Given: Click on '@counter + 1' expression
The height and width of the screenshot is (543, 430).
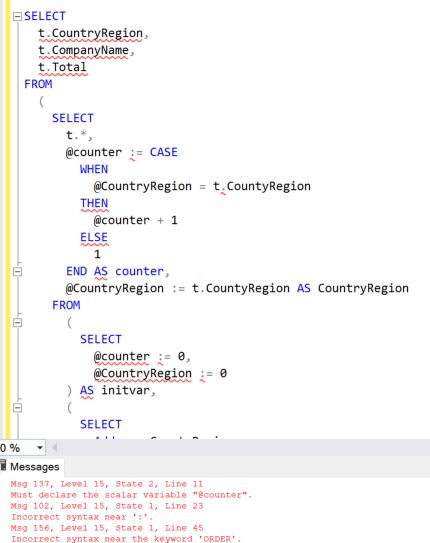Looking at the screenshot, I should coord(136,220).
